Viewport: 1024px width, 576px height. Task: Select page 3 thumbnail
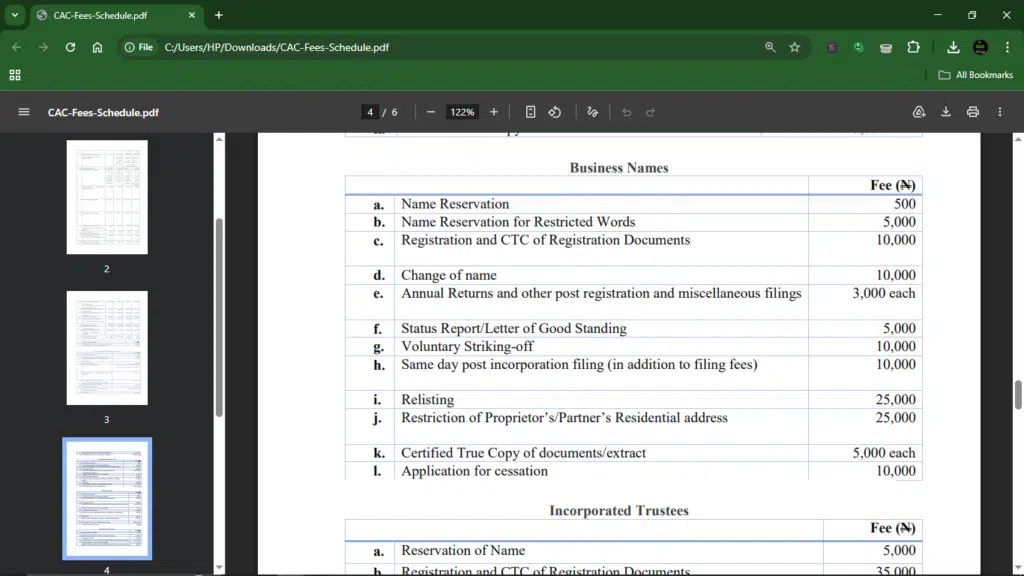(107, 348)
